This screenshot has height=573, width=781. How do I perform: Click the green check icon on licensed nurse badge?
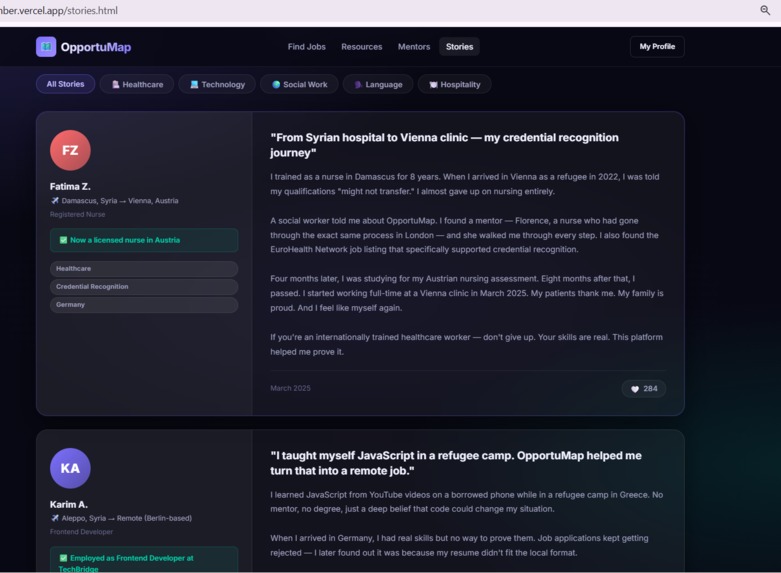[x=63, y=240]
